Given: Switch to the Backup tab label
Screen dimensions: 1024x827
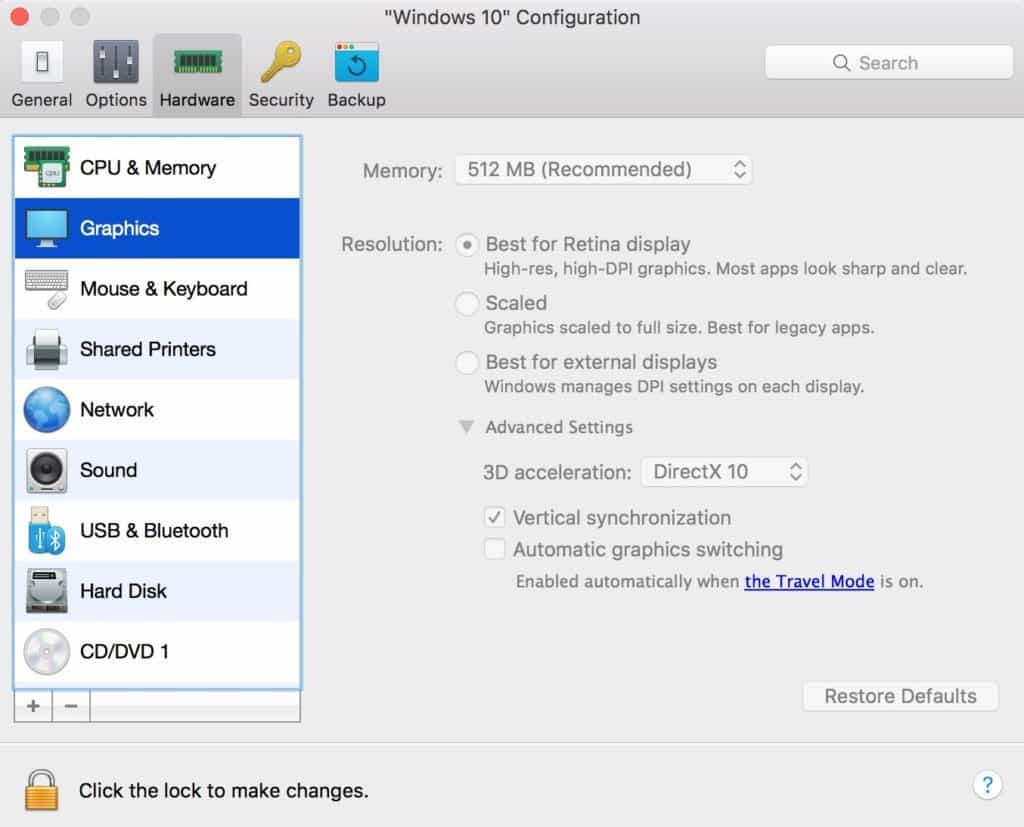Looking at the screenshot, I should click(357, 100).
